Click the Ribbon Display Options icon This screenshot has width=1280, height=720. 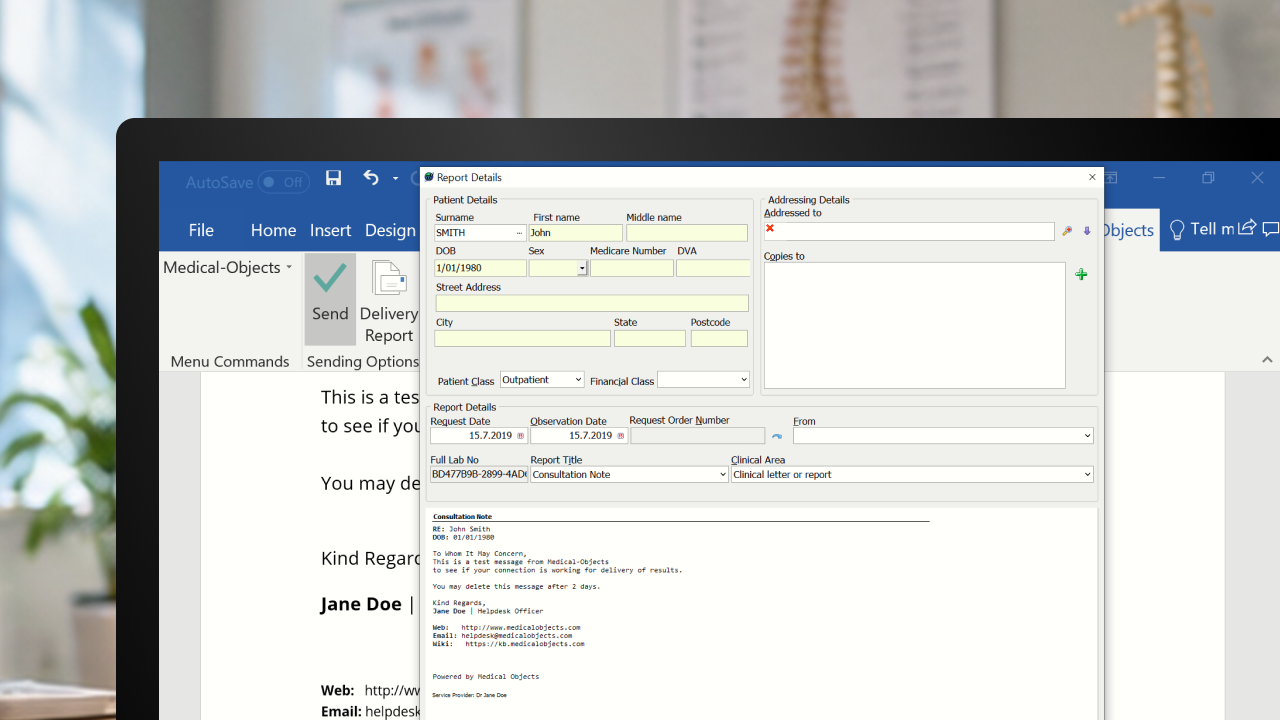point(1111,178)
